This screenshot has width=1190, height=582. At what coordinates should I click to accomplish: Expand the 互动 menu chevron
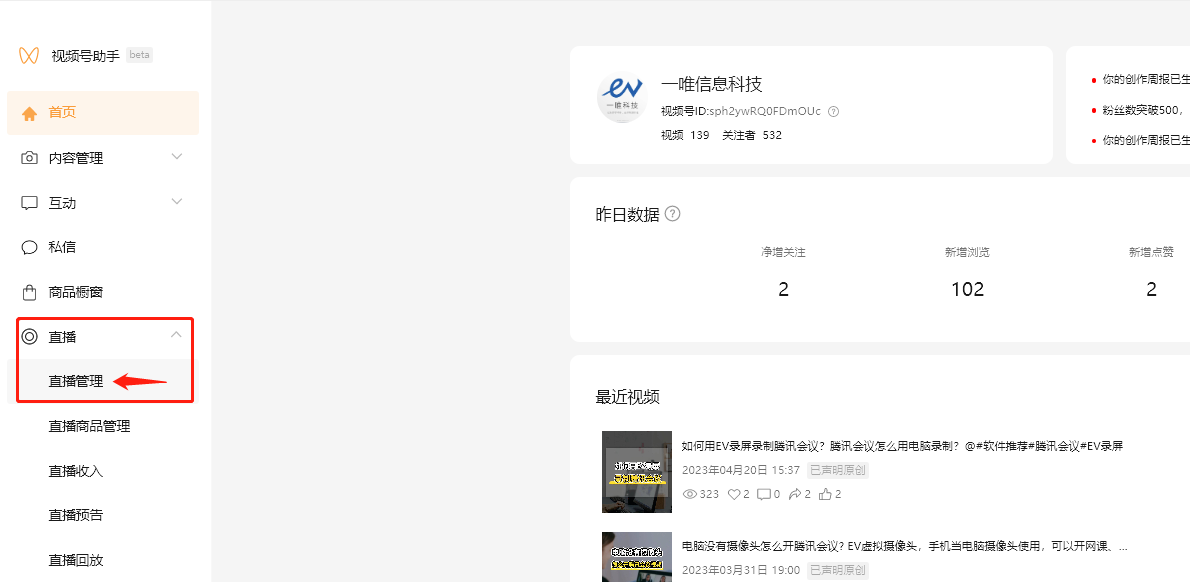pos(176,202)
